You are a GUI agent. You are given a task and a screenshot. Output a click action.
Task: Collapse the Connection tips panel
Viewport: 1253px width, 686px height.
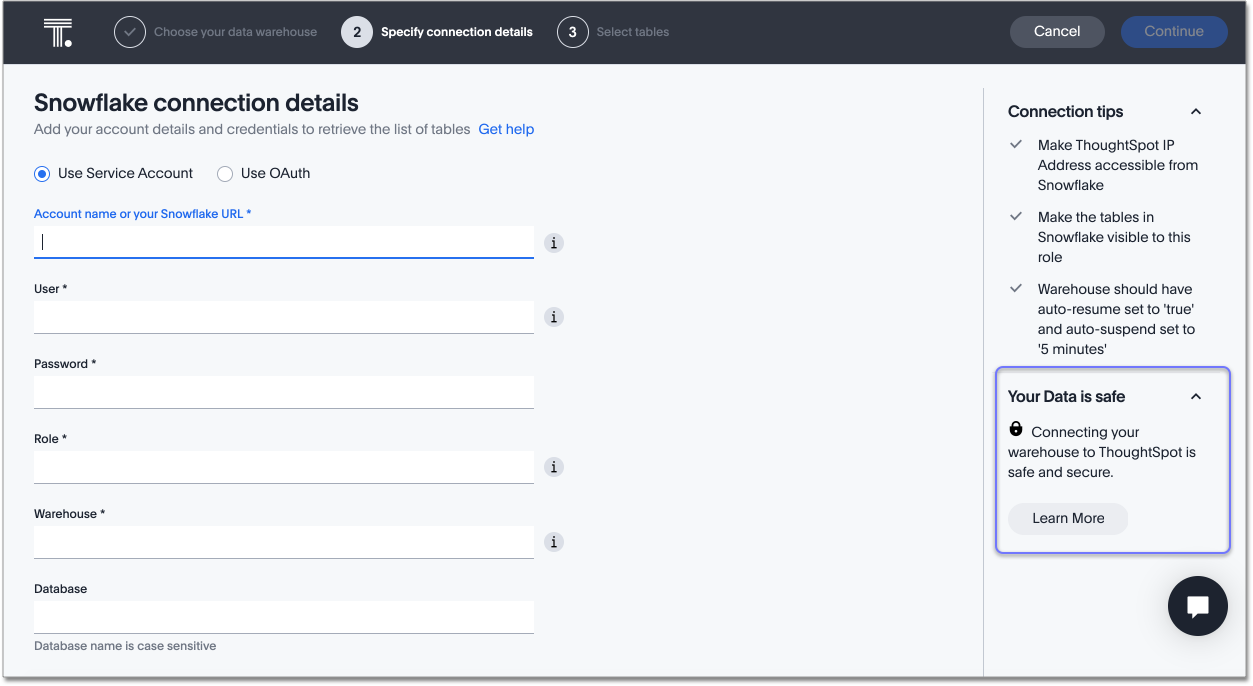click(1195, 111)
